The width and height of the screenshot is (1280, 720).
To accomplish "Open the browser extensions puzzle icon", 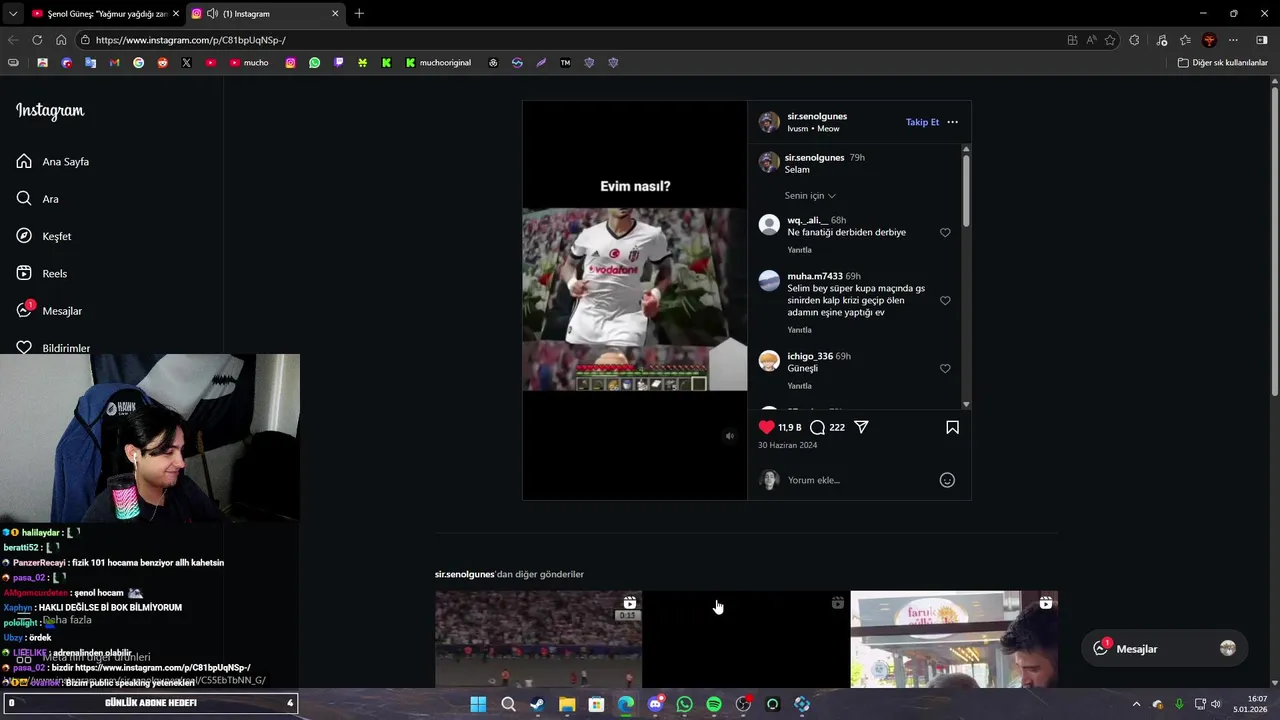I will click(x=1134, y=40).
